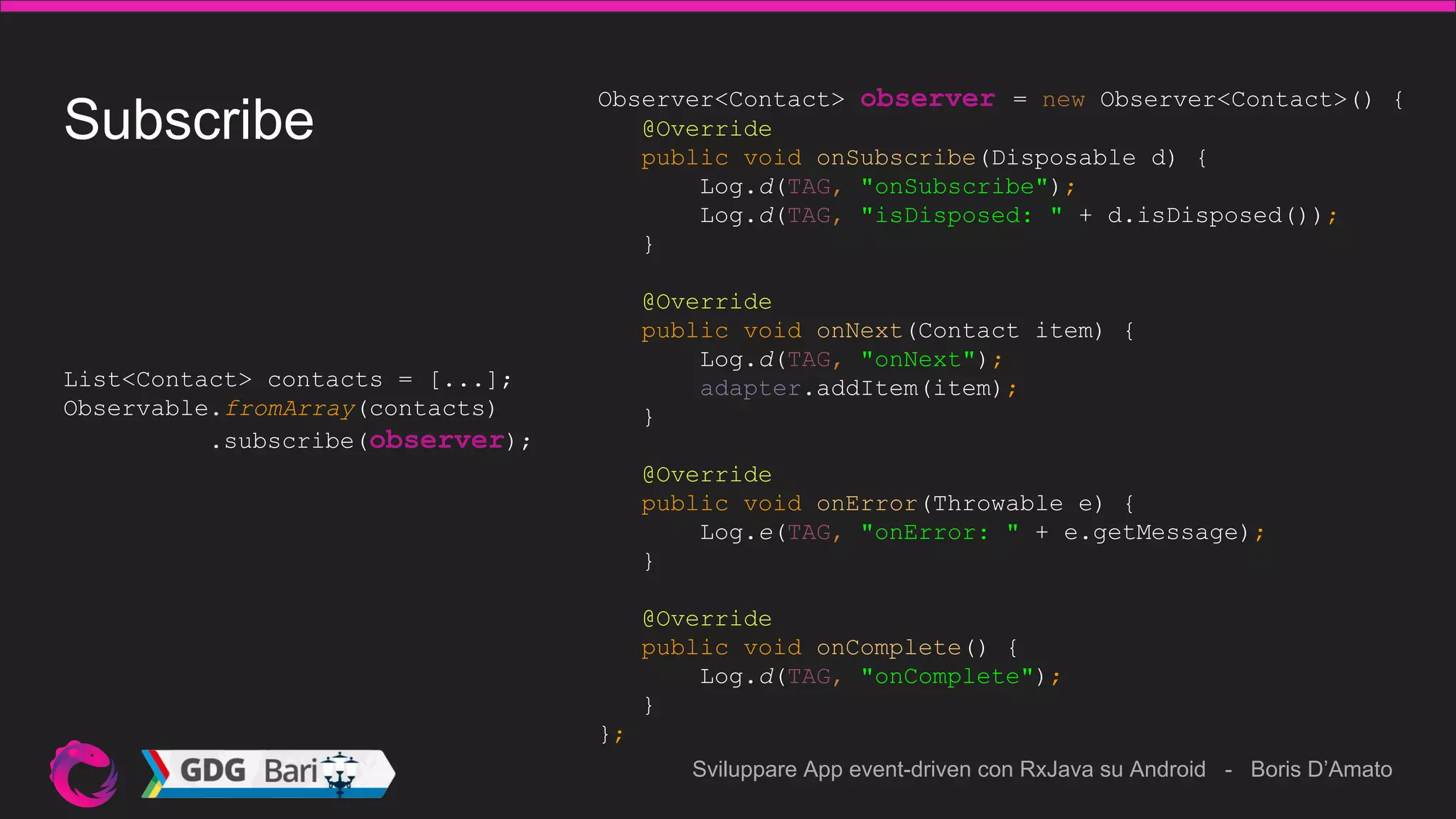Click the "Observer<Contact> observer = new Observer<Contact>() {" line
Image resolution: width=1456 pixels, height=819 pixels.
pos(1001,100)
